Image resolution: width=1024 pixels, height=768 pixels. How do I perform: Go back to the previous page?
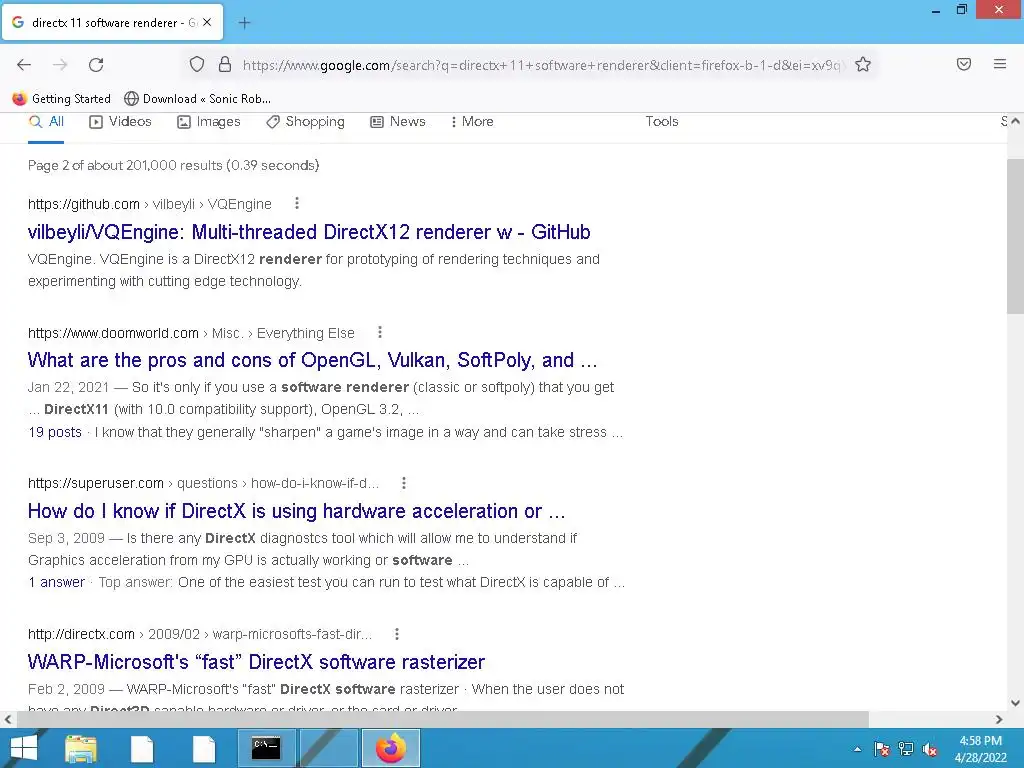coord(24,65)
